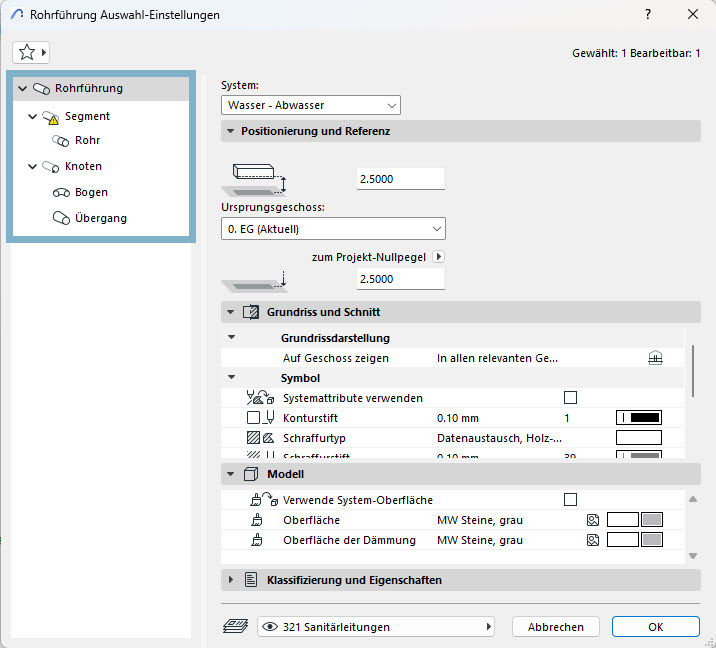Click the Schraffurtyp hatch icon
The width and height of the screenshot is (716, 648).
[260, 437]
